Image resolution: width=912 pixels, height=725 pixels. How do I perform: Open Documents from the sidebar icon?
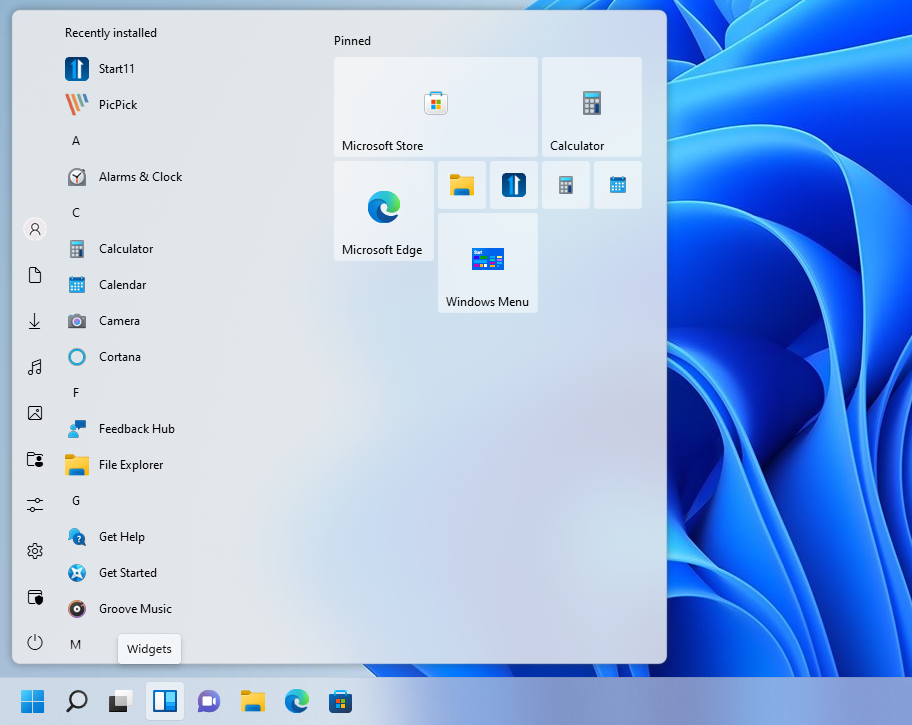[35, 275]
